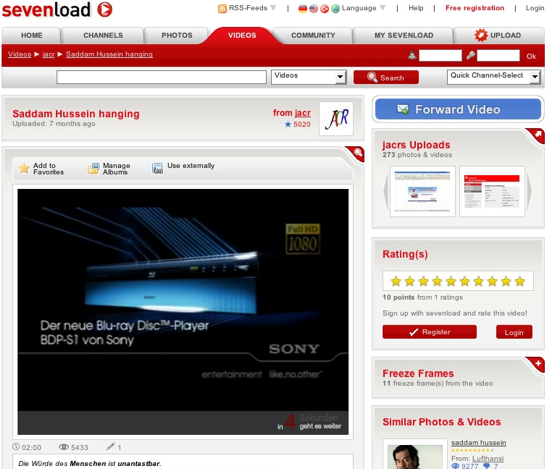Click the similar video comment bubble icon
Viewport: 550px width, 469px height.
tap(487, 466)
